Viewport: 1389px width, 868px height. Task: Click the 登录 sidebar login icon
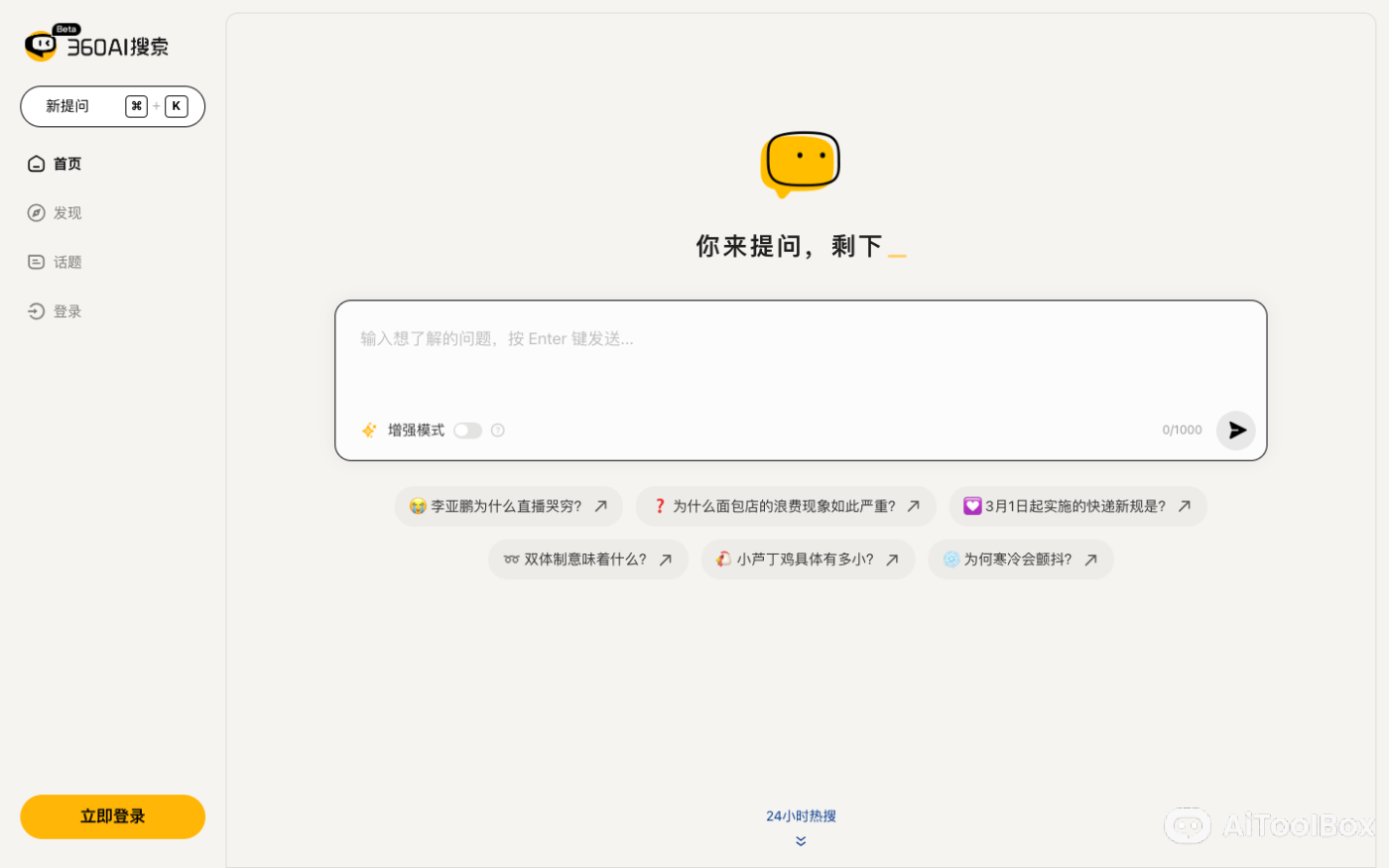tap(36, 310)
